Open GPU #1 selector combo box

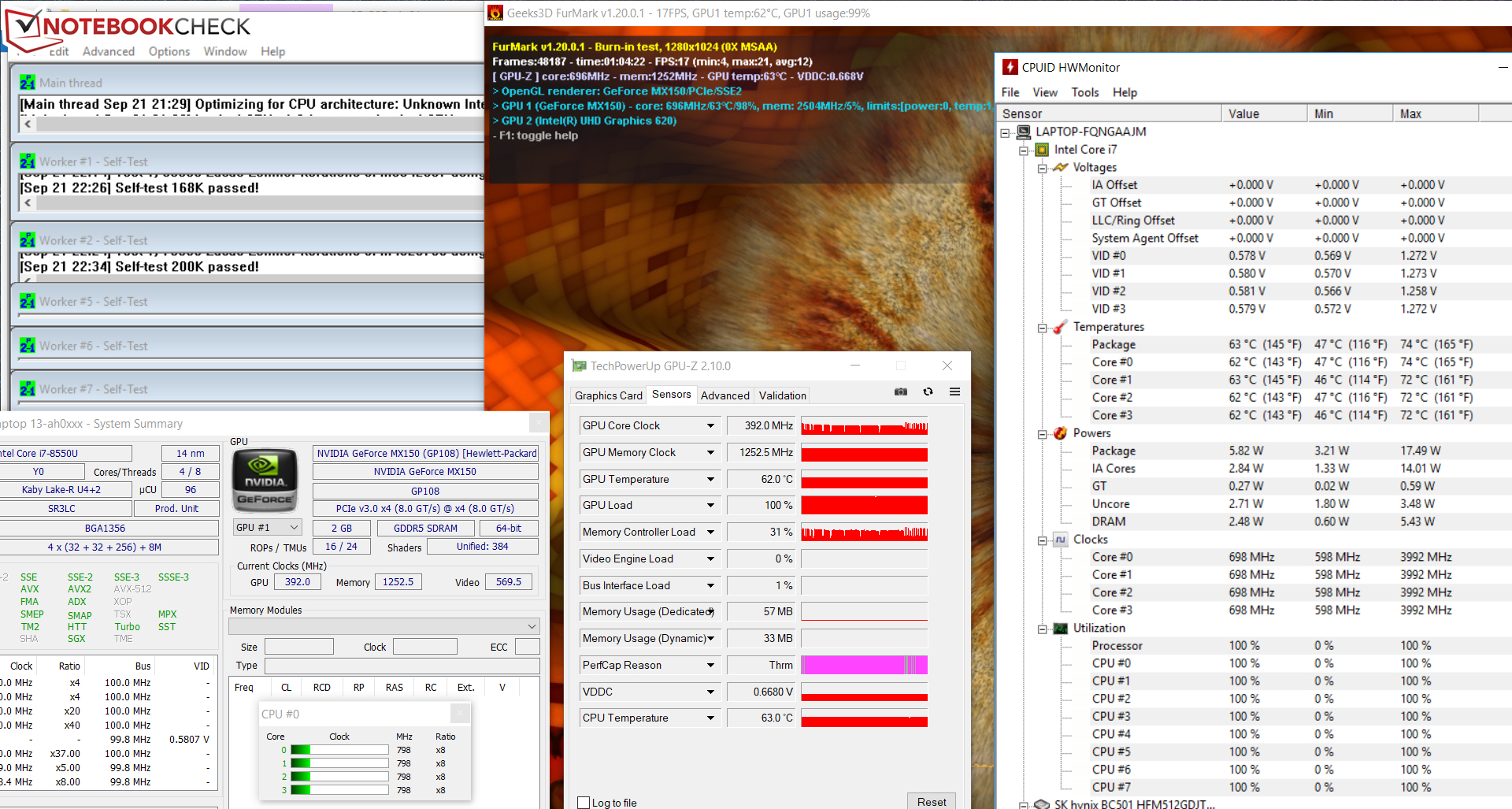coord(267,527)
